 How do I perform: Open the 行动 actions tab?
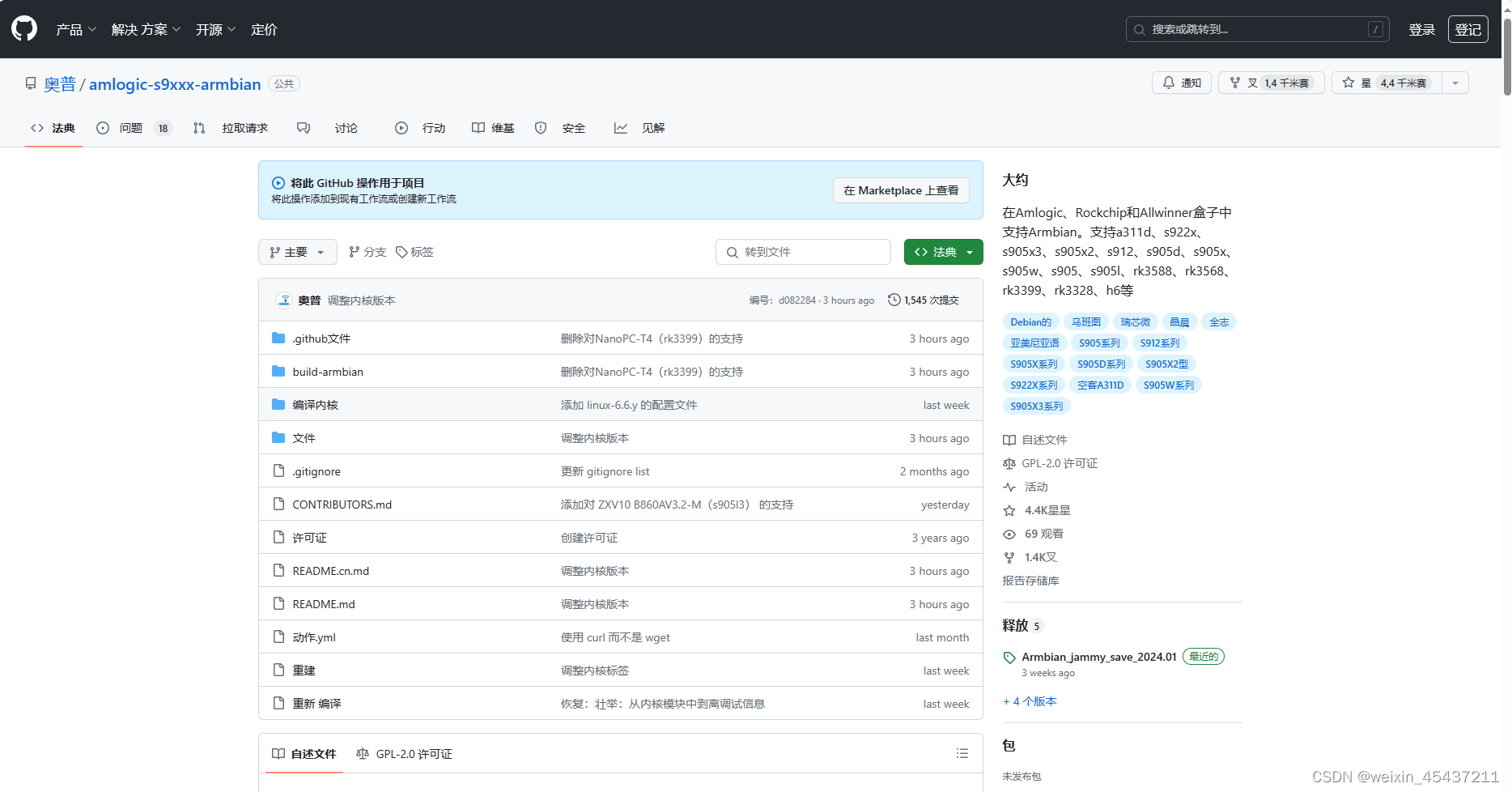point(420,128)
